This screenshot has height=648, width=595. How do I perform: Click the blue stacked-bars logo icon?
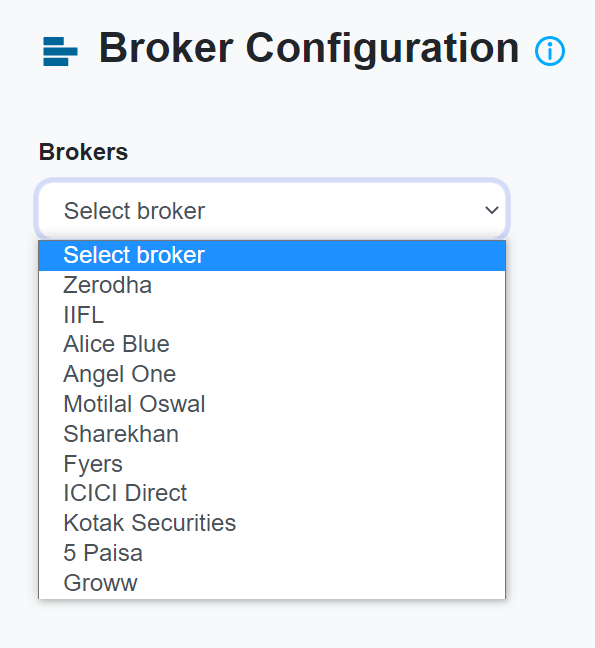(60, 51)
